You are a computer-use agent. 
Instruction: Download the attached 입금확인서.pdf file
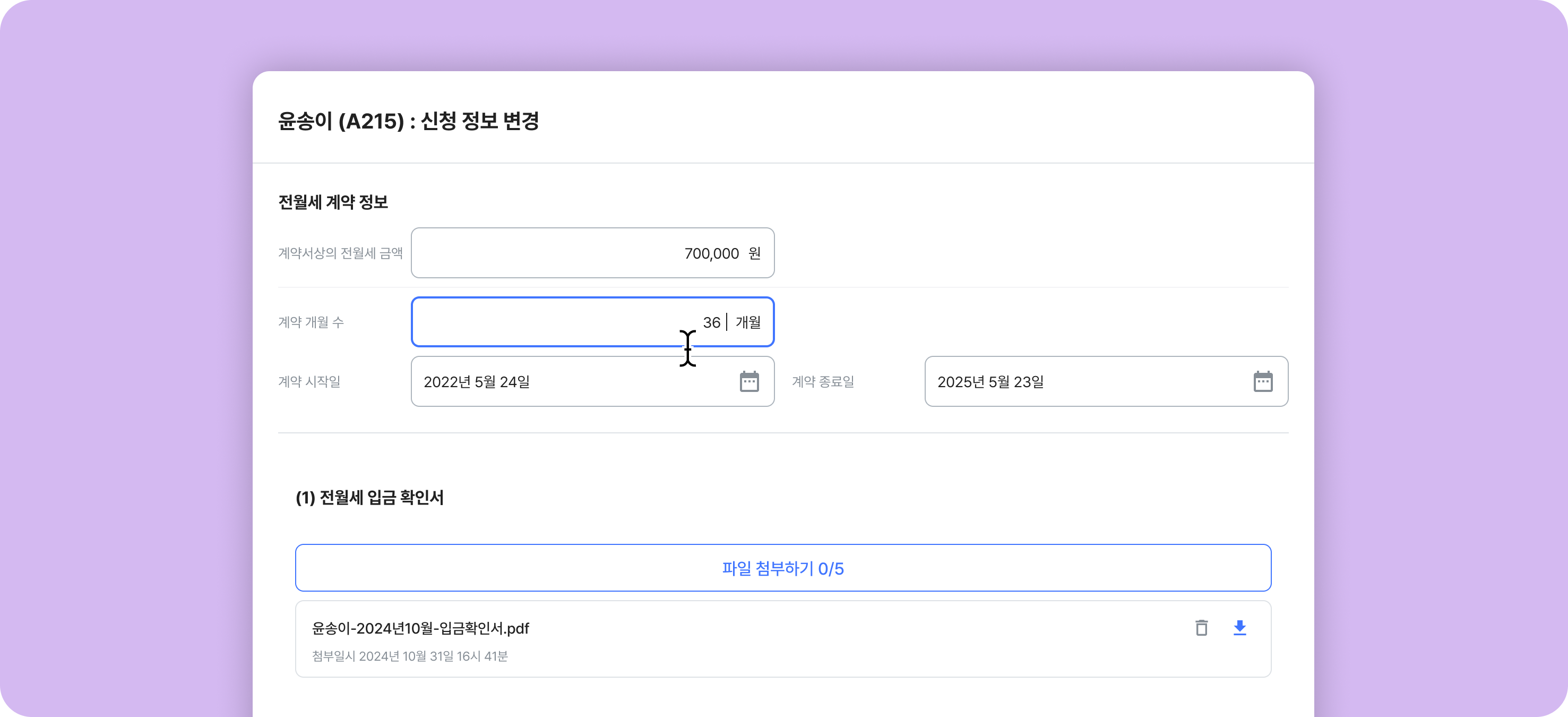click(x=1239, y=627)
